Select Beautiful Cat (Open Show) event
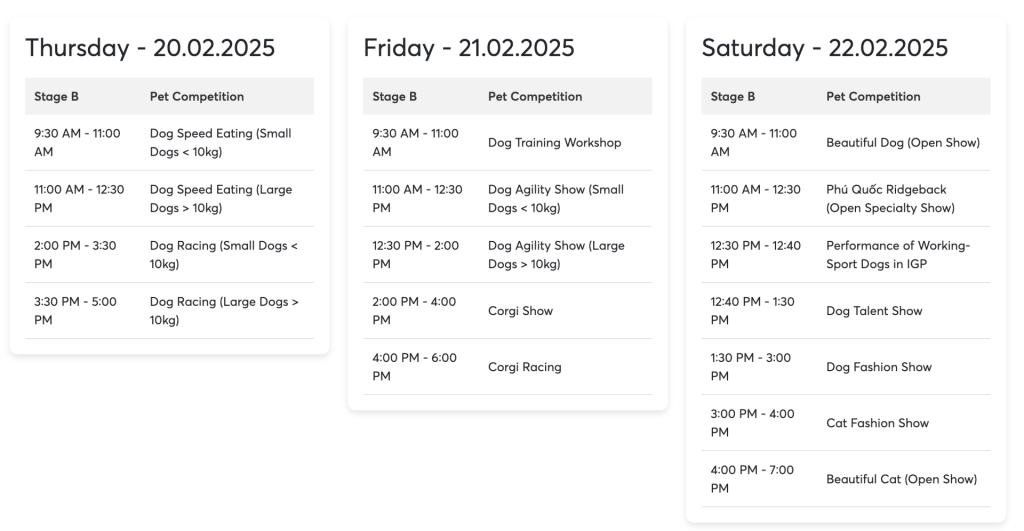 901,479
